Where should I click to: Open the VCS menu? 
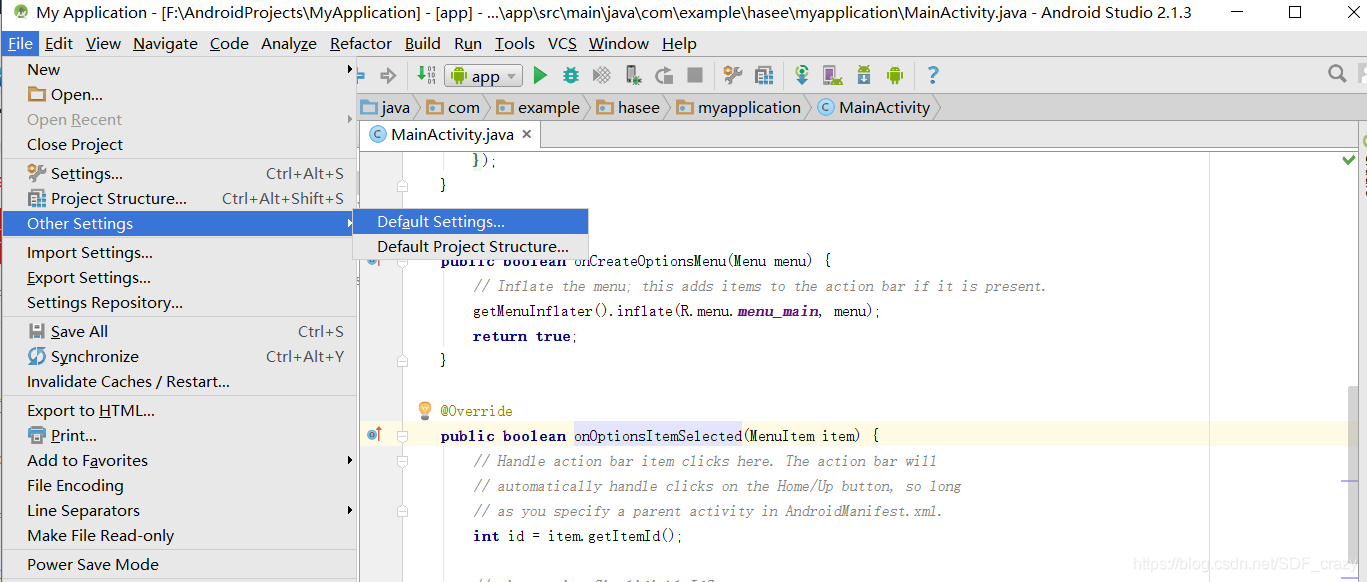563,44
